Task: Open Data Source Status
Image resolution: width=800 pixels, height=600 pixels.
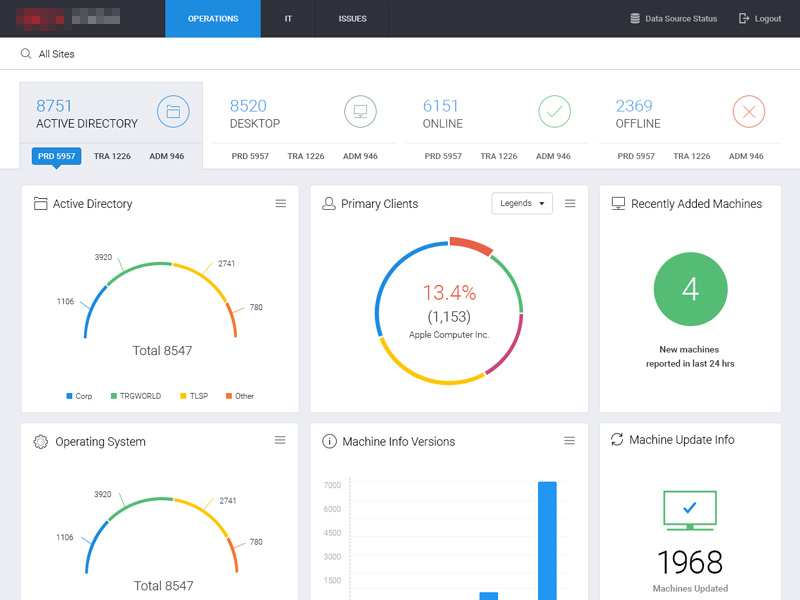Action: tap(673, 18)
